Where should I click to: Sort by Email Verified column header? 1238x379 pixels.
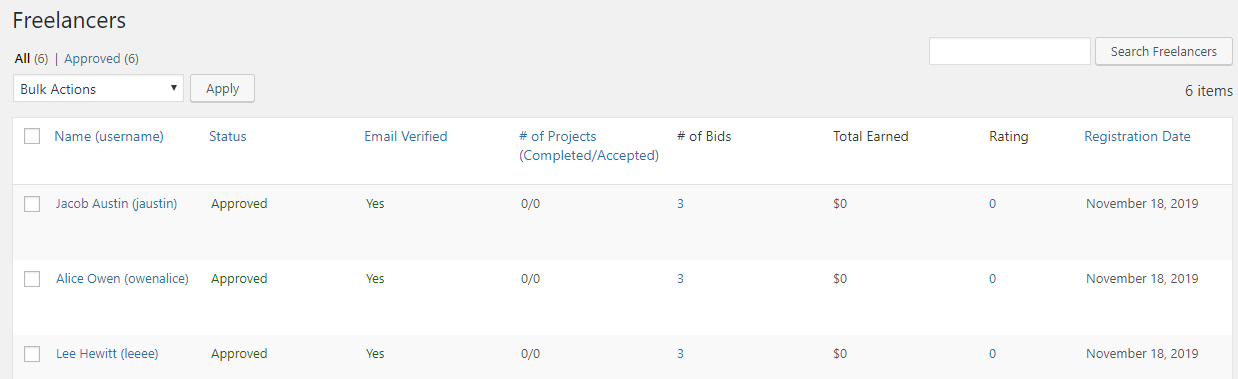(x=405, y=136)
